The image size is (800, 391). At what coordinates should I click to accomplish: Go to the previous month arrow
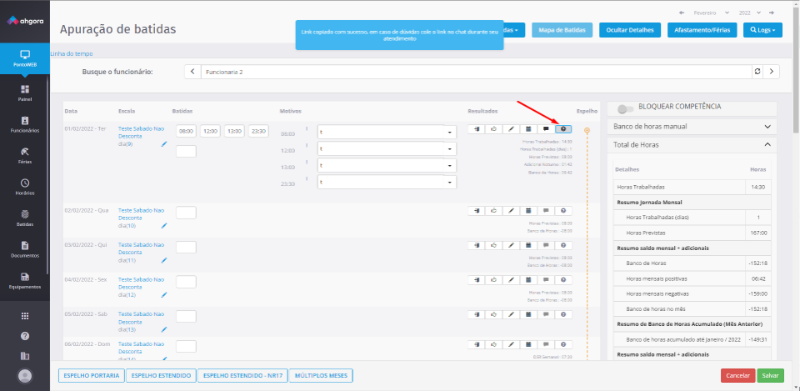coord(682,12)
